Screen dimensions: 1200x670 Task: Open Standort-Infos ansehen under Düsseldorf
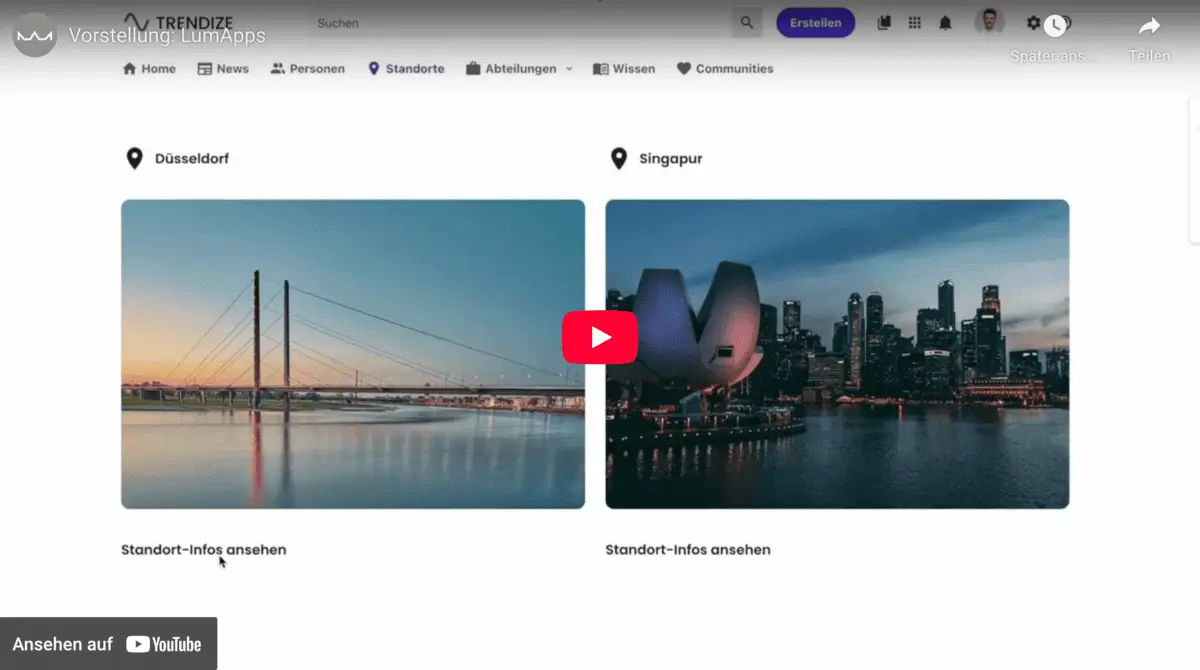point(204,549)
